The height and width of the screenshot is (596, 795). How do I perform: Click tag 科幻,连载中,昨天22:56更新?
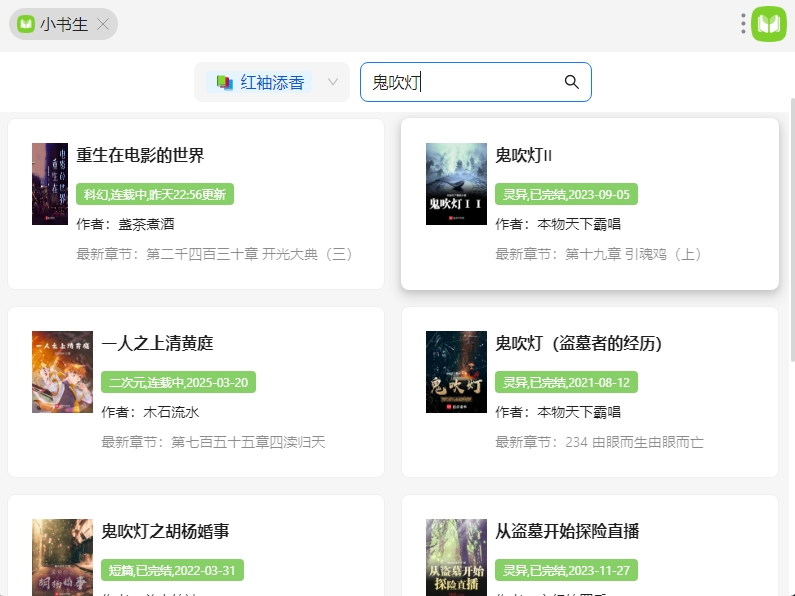click(x=155, y=194)
